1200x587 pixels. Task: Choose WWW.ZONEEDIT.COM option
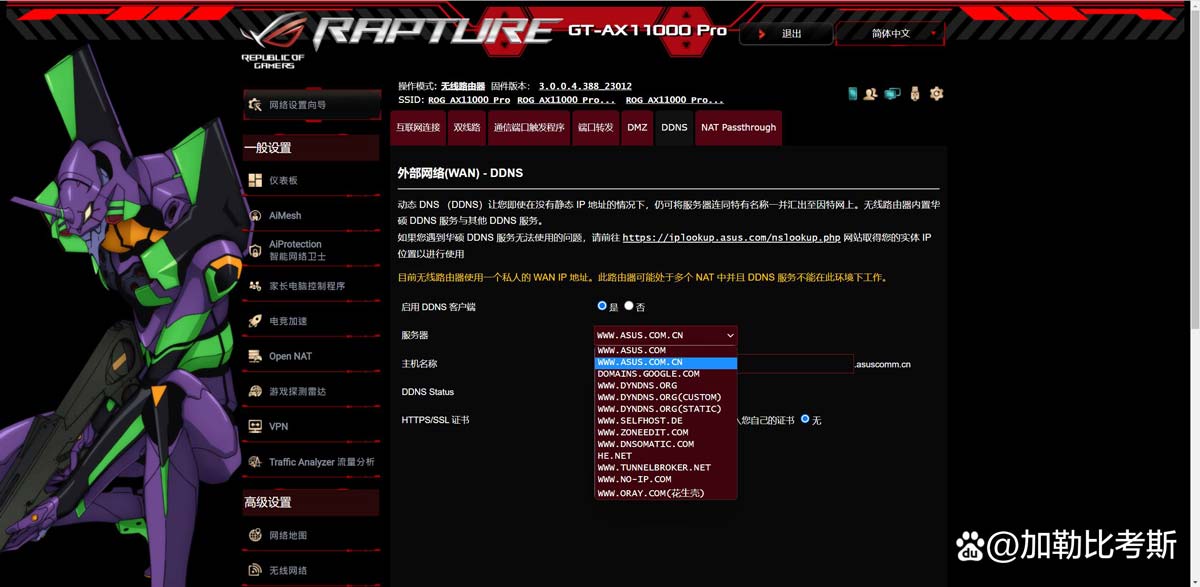[x=666, y=432]
